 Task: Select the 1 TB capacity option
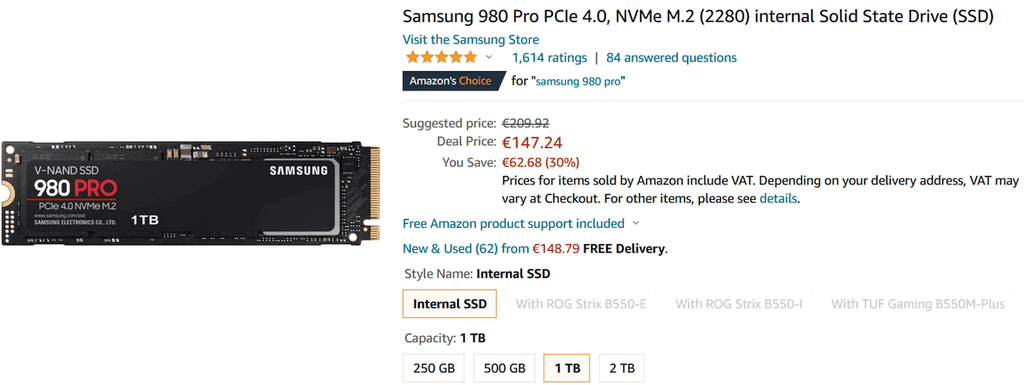[x=567, y=368]
